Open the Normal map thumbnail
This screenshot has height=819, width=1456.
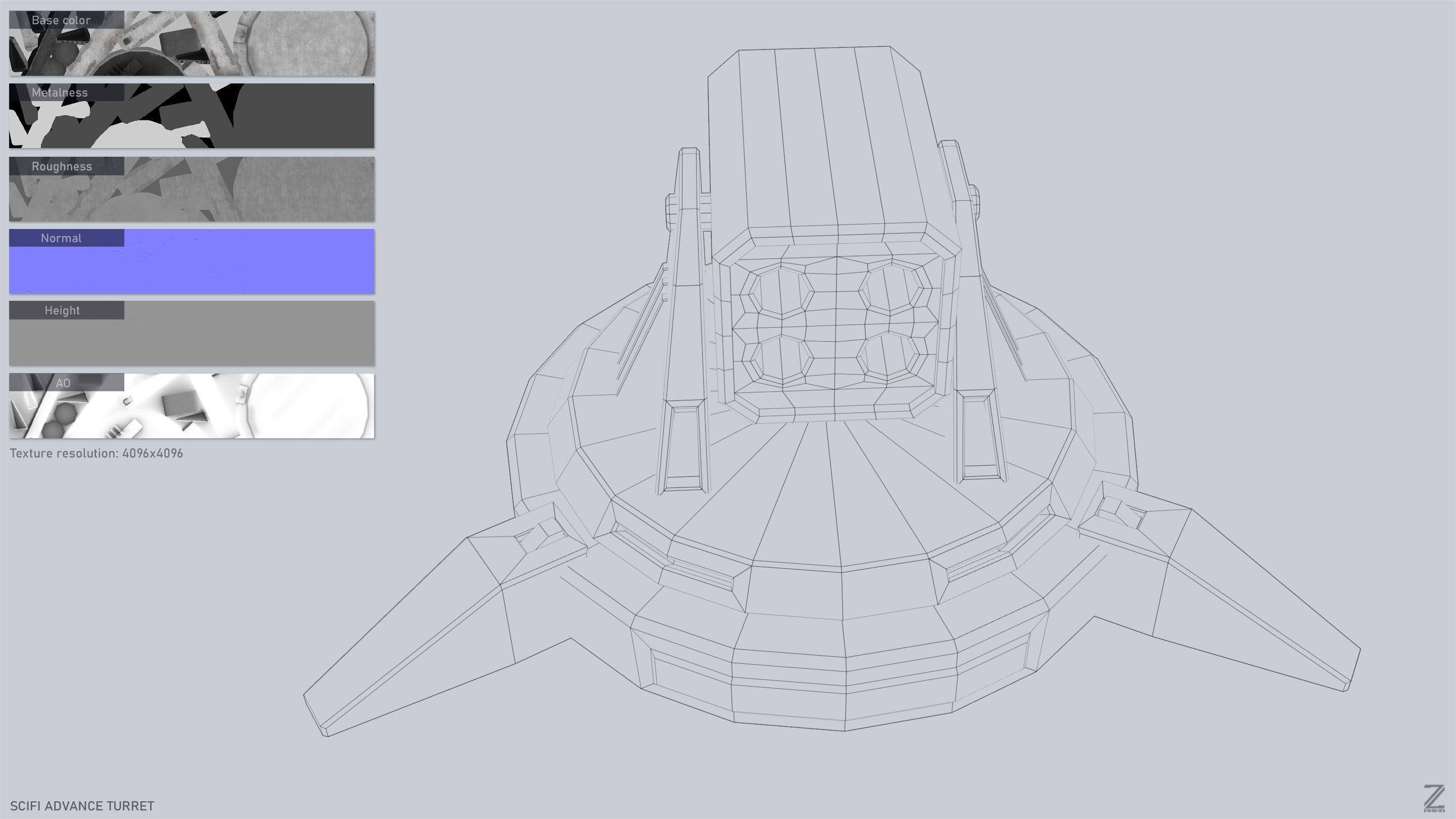(x=192, y=261)
